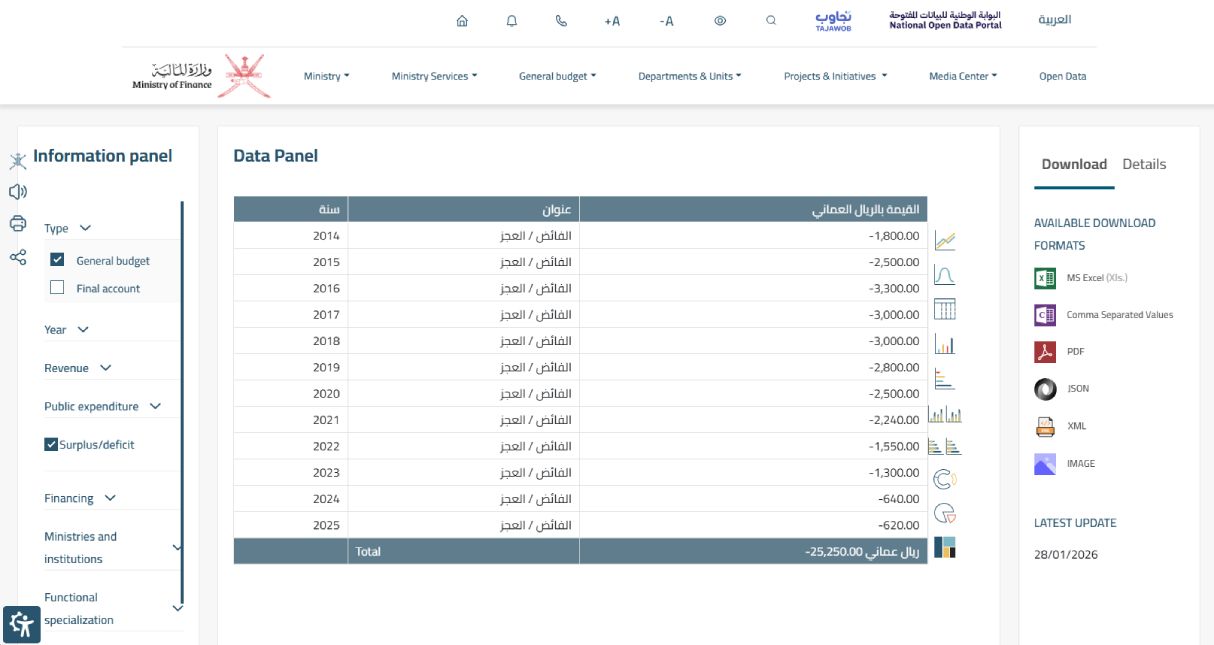
Task: Show data as a horizontal bar chart
Action: click(x=945, y=379)
